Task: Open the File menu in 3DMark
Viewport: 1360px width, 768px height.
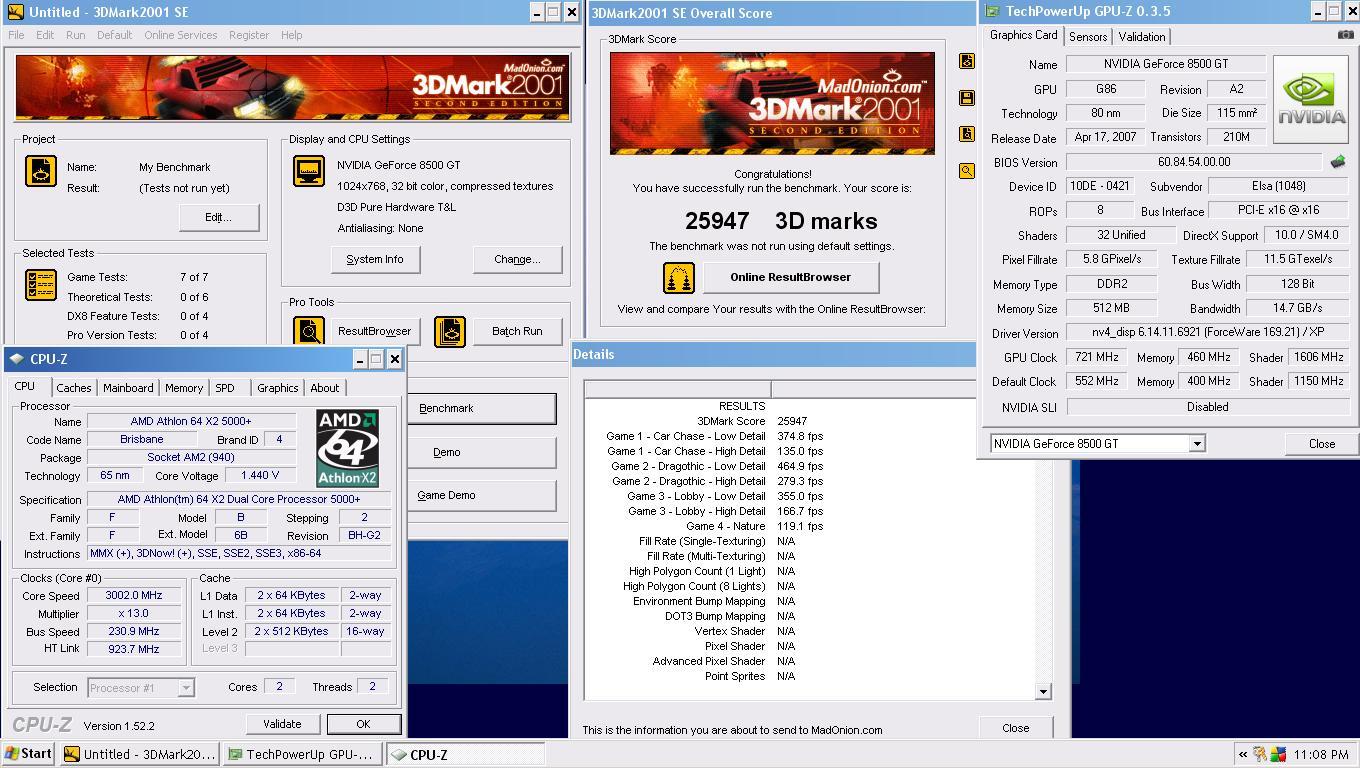Action: coord(16,35)
